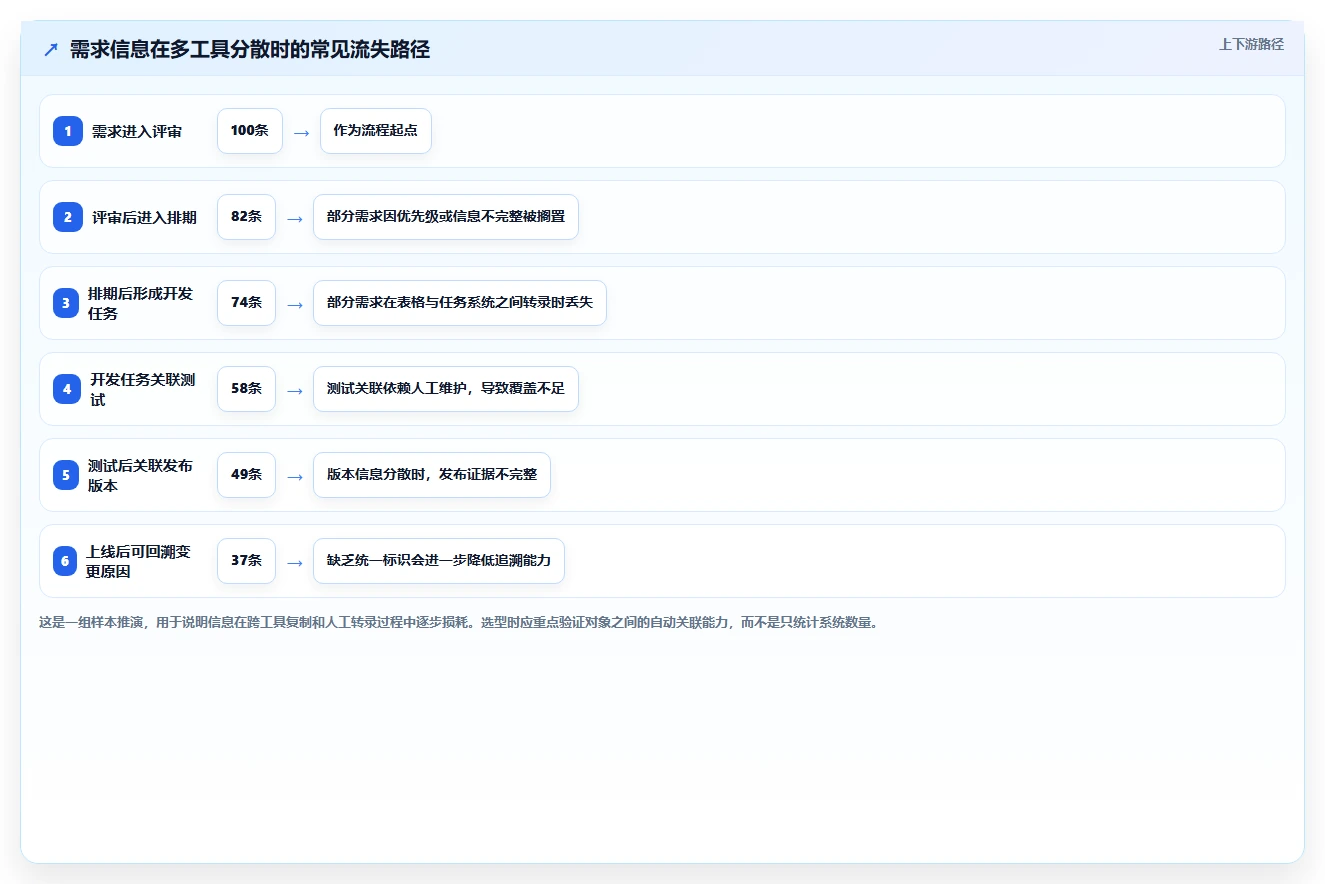Click the 58条 count chip
Screen dimensions: 1325x884
pyautogui.click(x=246, y=389)
